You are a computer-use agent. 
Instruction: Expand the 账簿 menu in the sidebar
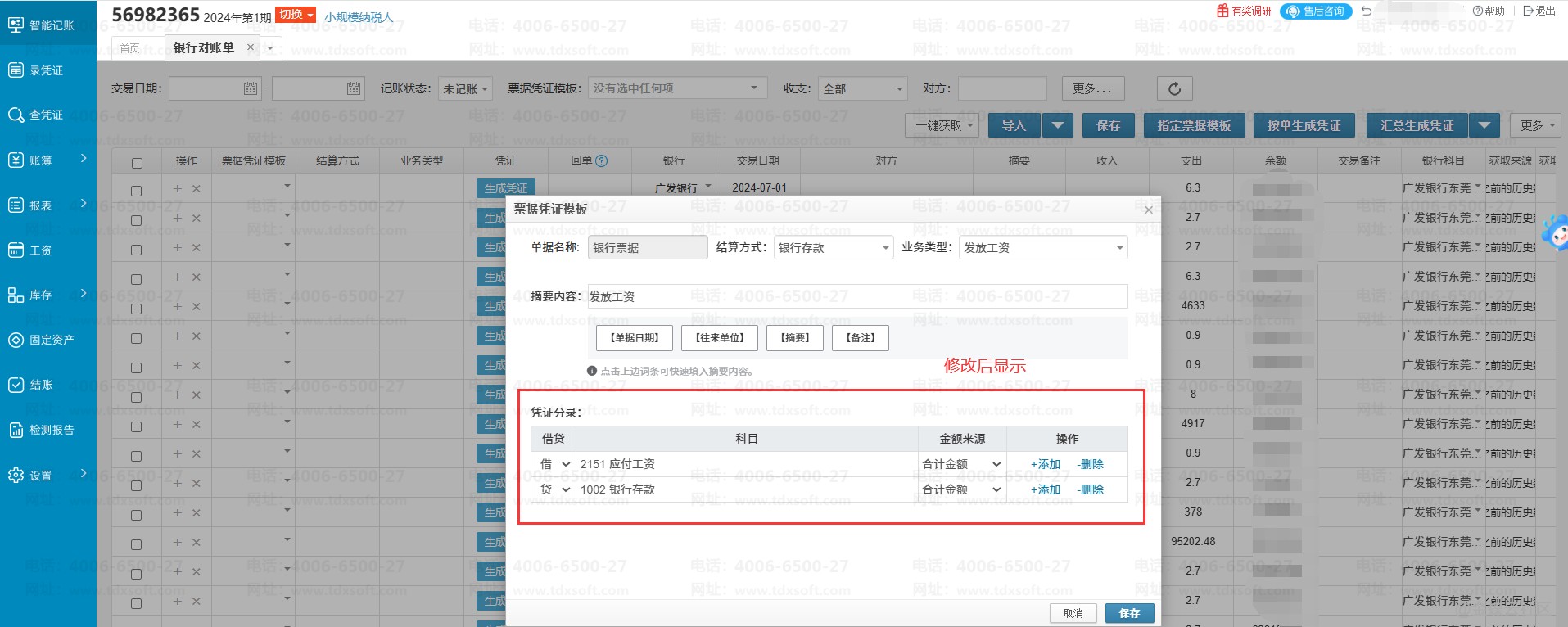click(x=47, y=160)
